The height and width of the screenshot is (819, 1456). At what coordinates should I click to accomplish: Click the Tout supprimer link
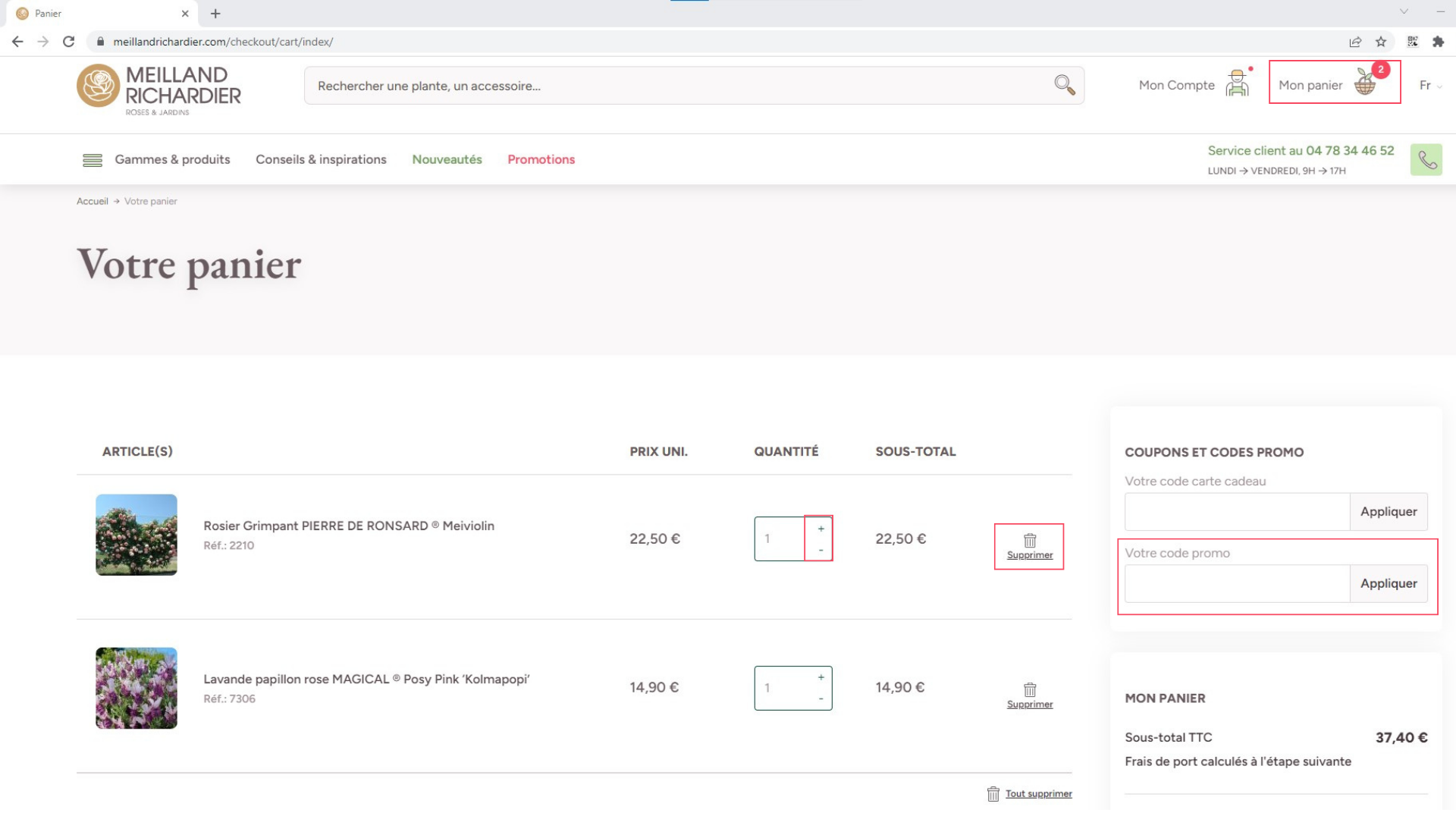[1038, 794]
